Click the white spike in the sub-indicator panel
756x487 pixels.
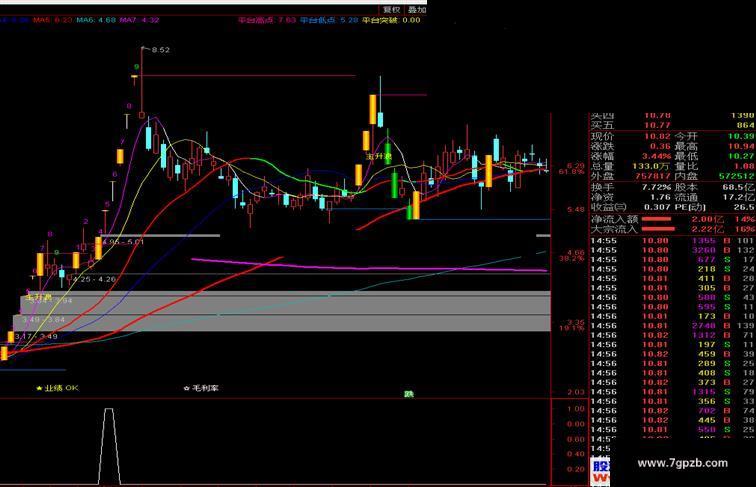109,446
